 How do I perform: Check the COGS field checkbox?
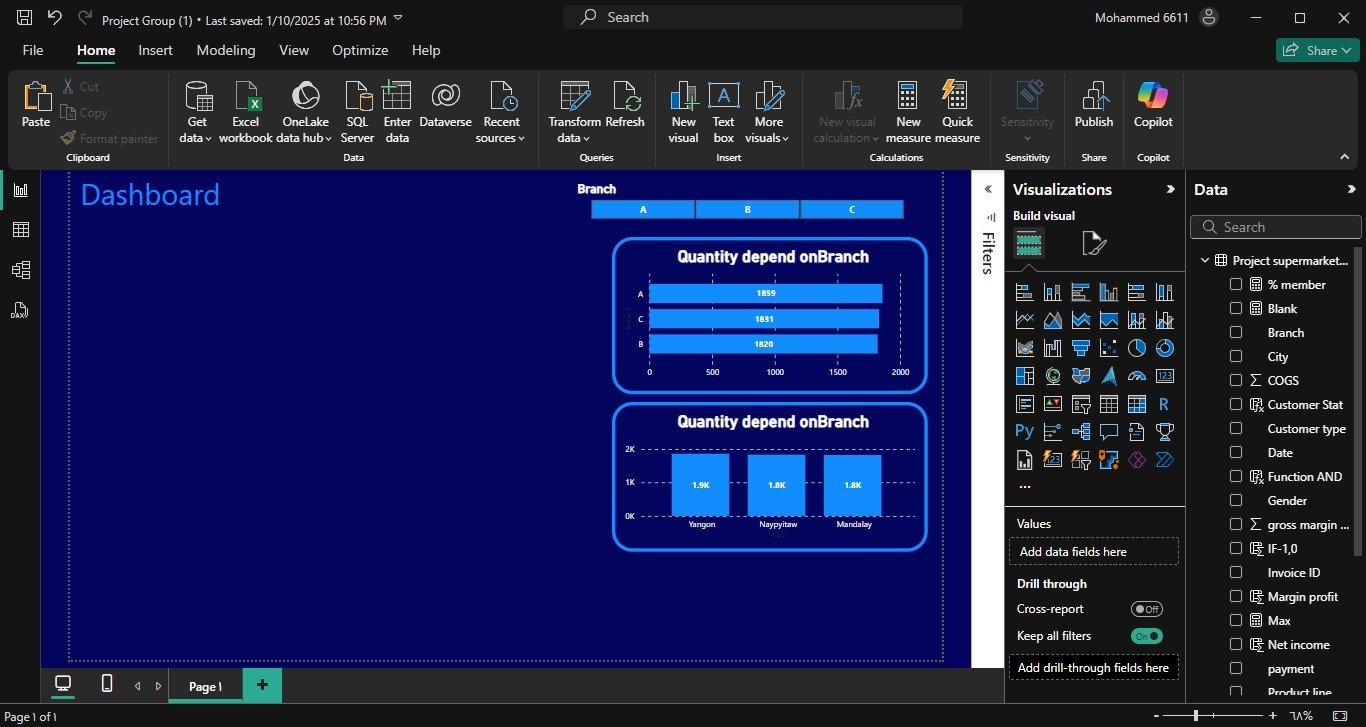[1236, 380]
